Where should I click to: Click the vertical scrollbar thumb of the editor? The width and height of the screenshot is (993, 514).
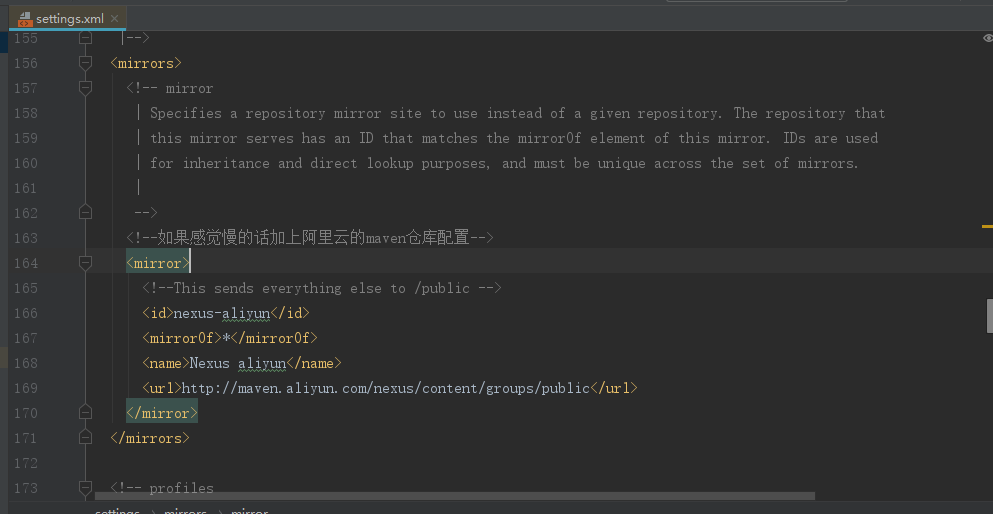[989, 315]
